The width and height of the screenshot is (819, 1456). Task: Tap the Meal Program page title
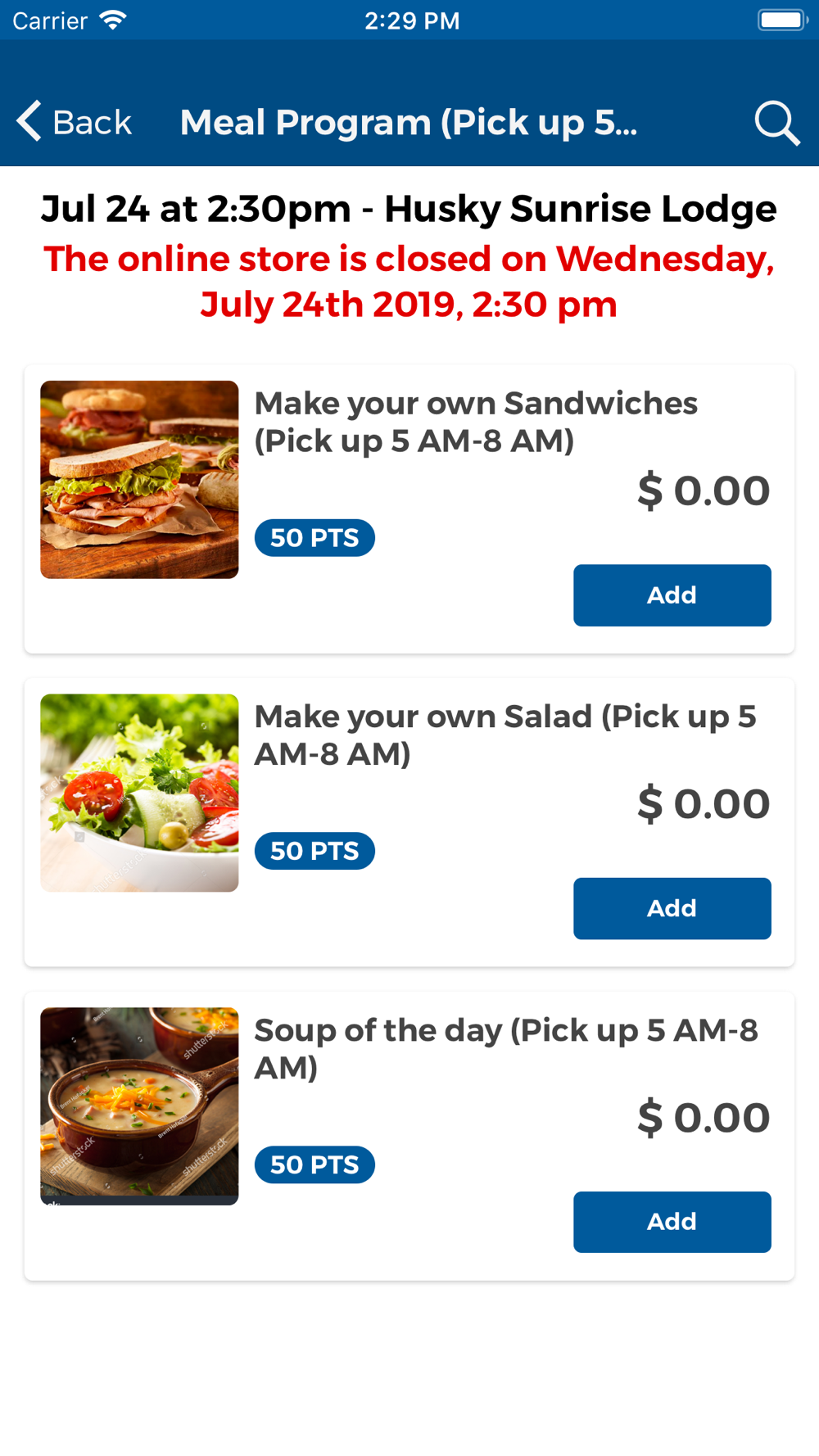click(x=409, y=123)
